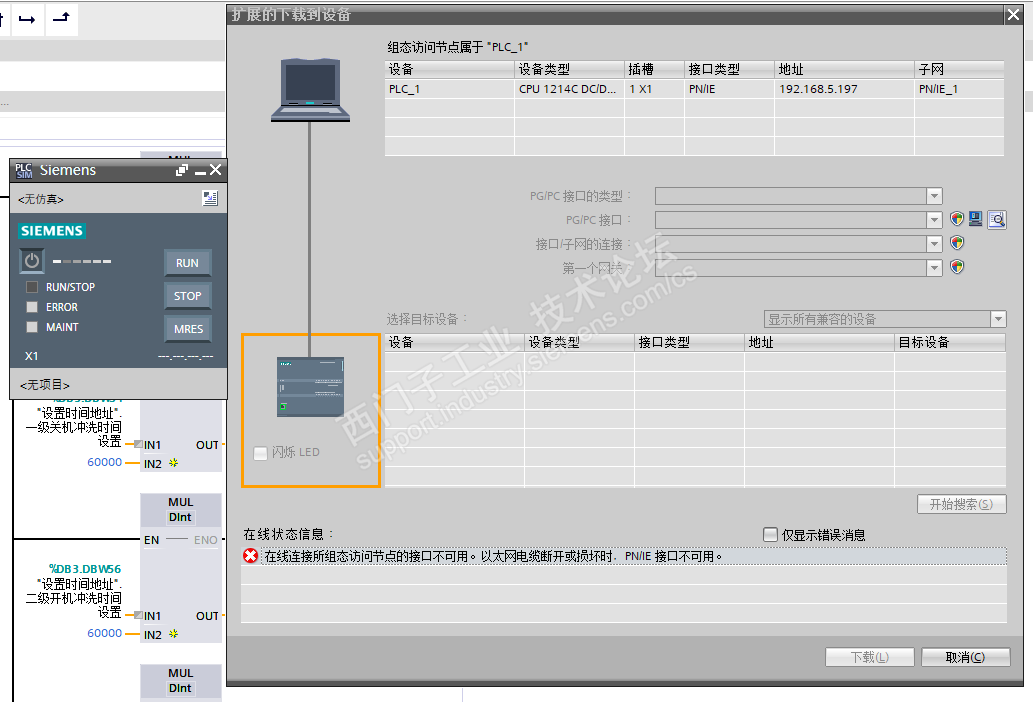
Task: Open the PG/PC 接口 dropdown
Action: click(x=934, y=220)
